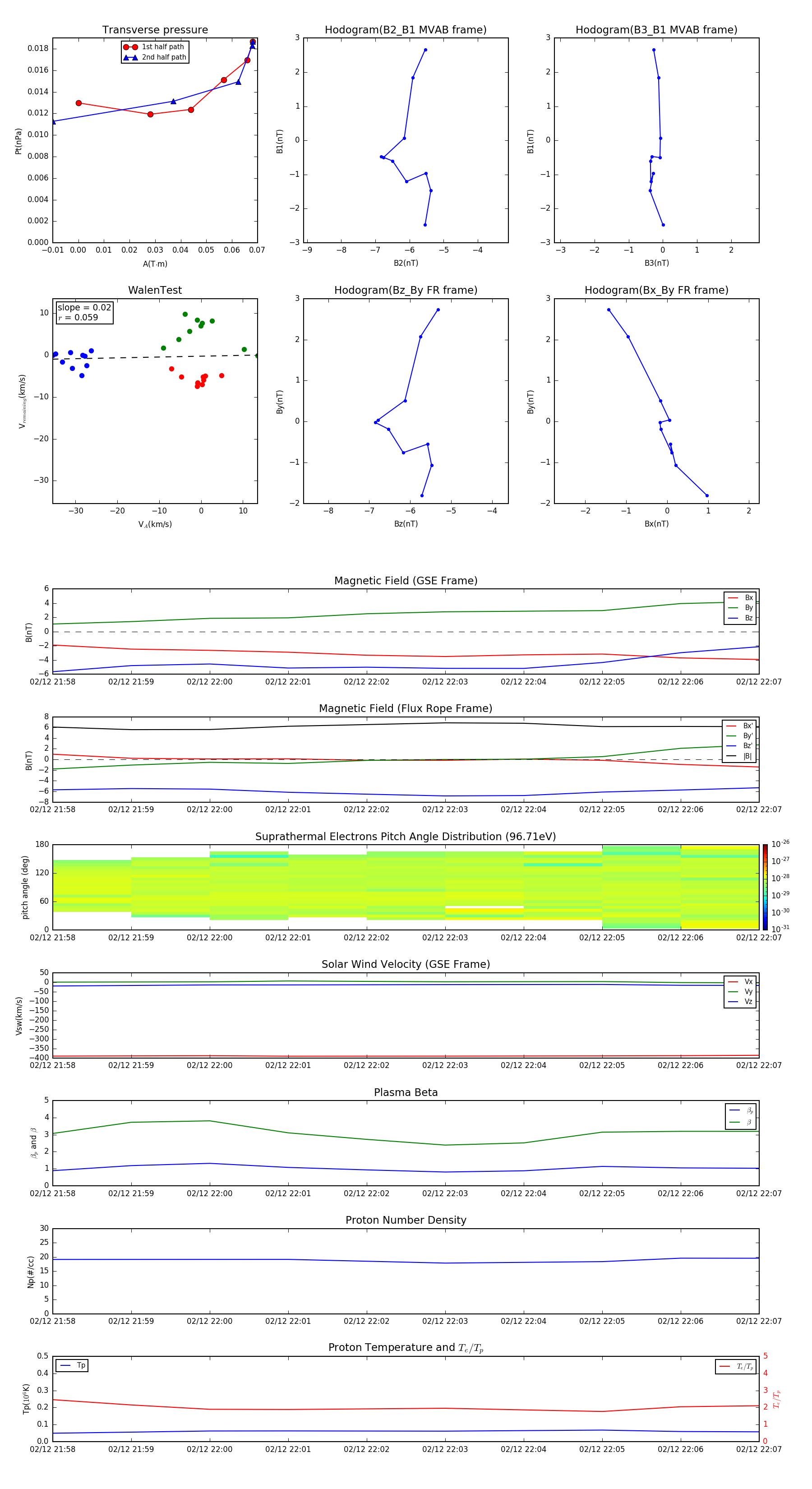Click the 'Solar Wind Velocity (GSE Frame)' title
812x1489 pixels.
point(406,965)
